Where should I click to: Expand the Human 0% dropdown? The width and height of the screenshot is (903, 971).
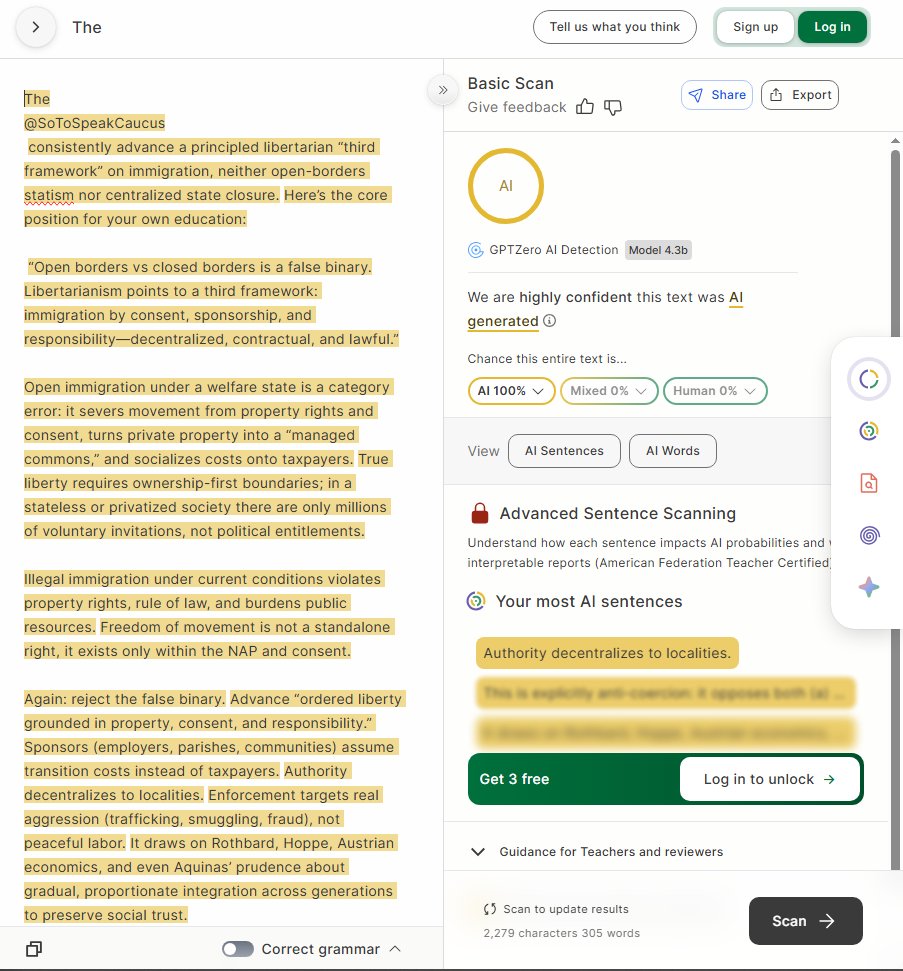[715, 391]
